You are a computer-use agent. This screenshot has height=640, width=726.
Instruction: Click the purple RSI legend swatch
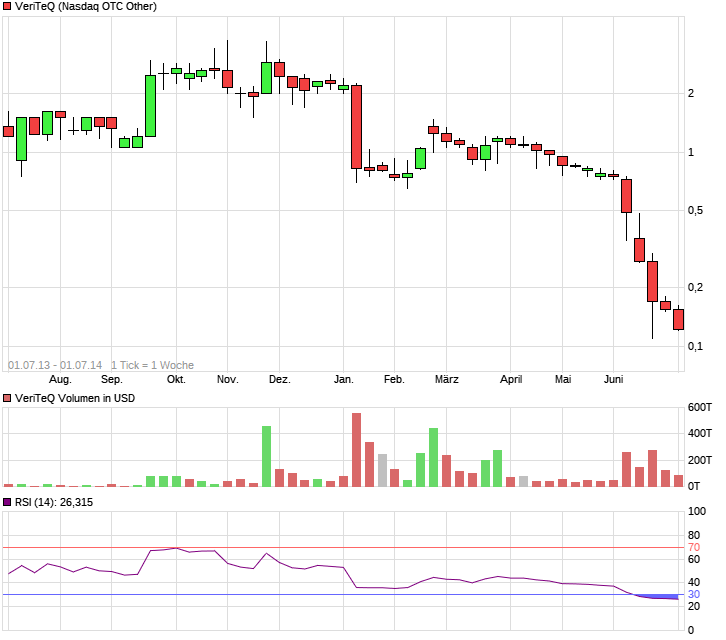[x=7, y=502]
